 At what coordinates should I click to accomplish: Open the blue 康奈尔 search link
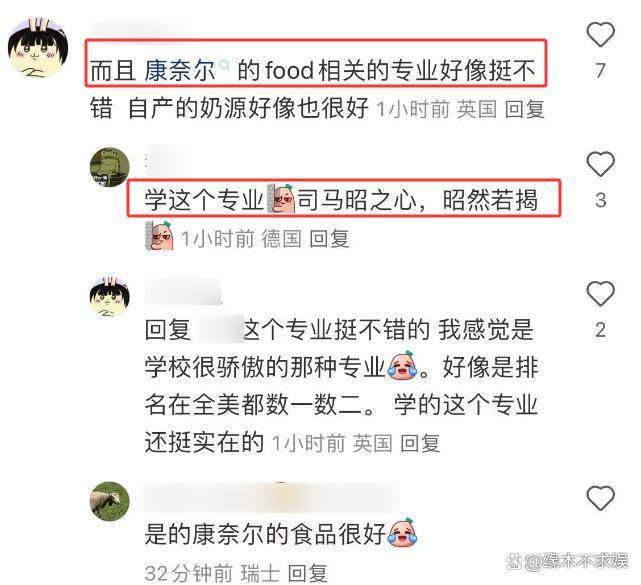[179, 70]
